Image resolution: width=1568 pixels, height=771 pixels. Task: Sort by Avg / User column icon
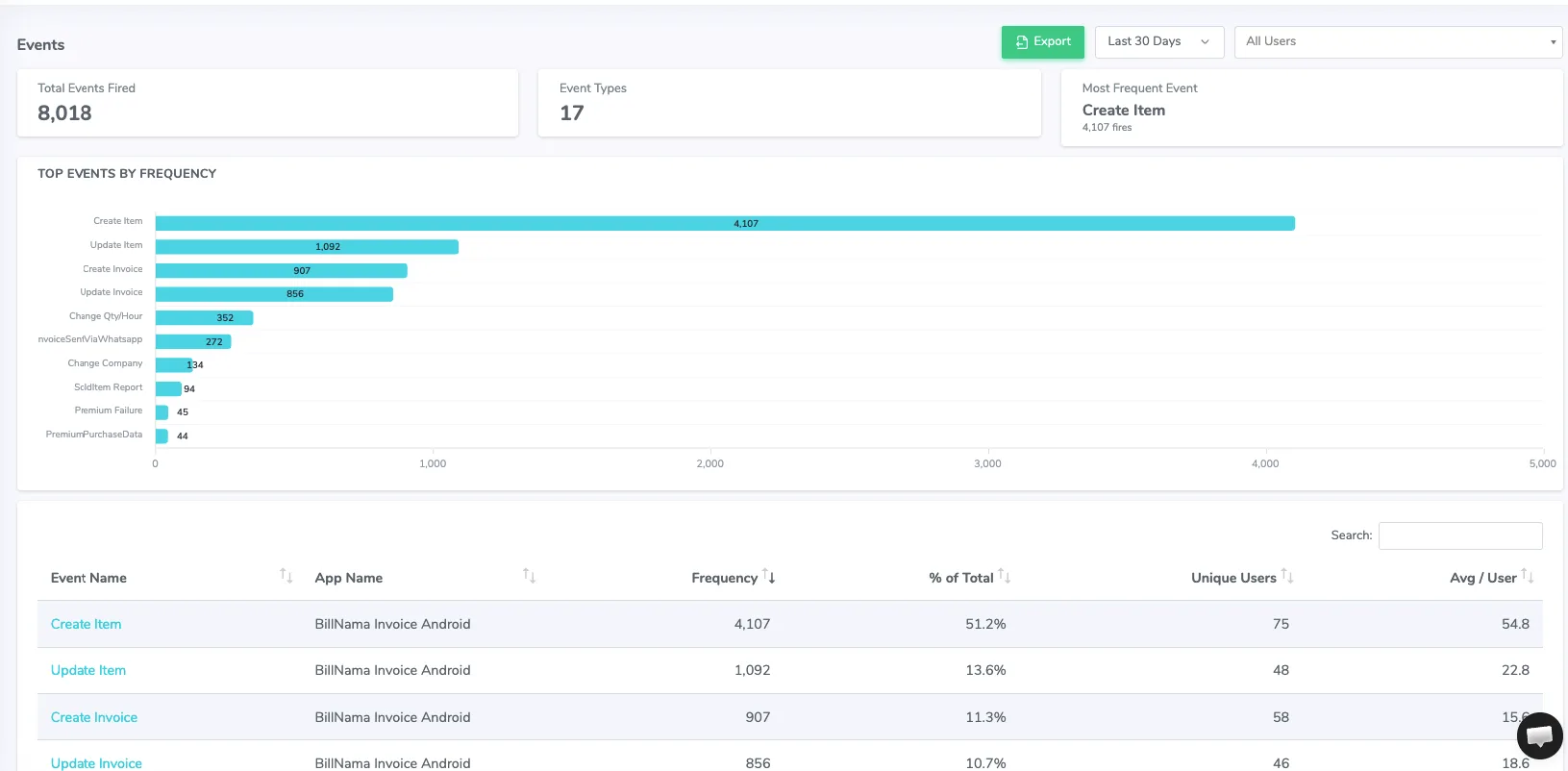[x=1527, y=576]
